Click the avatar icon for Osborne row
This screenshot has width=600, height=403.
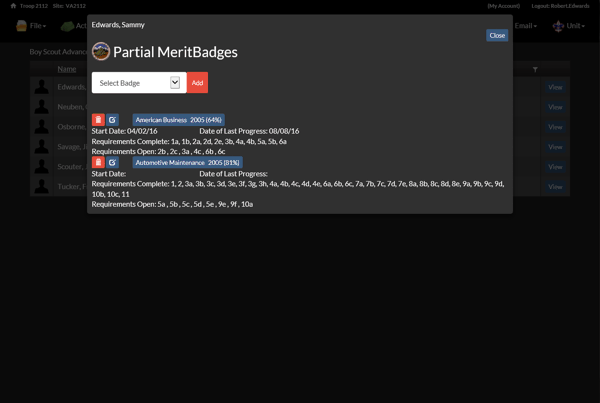(41, 127)
